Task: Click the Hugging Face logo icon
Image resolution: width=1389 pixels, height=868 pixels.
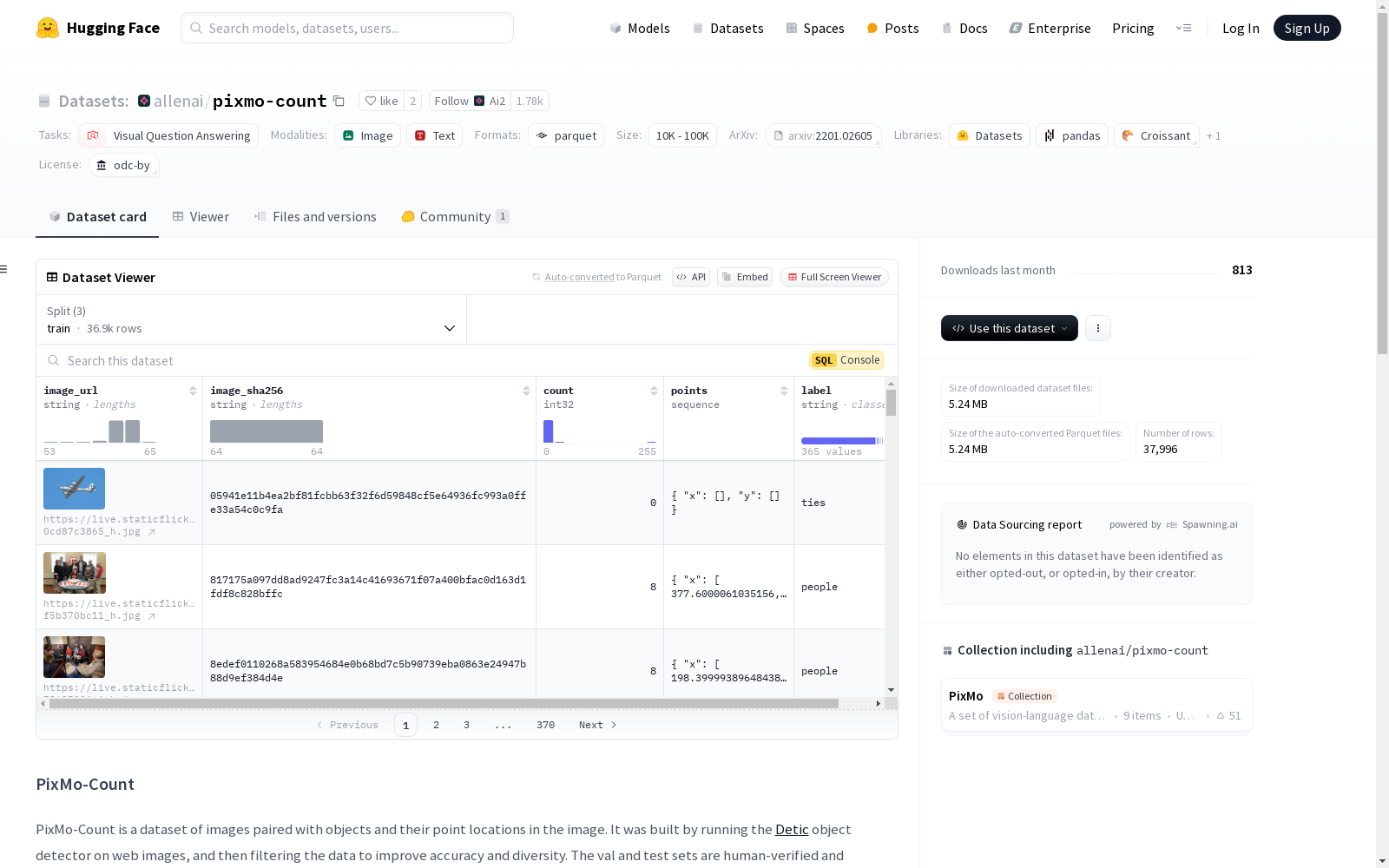Action: coord(48,28)
